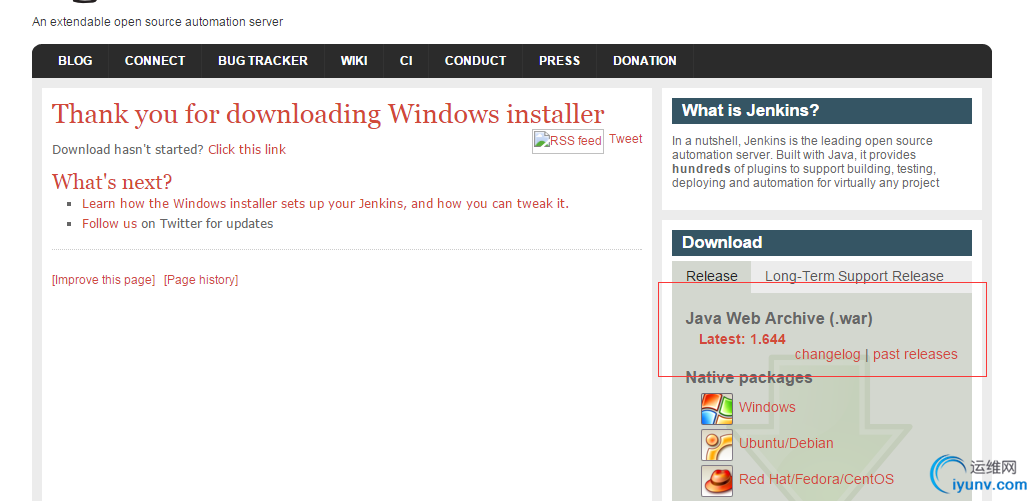Open the changelog link

pos(827,355)
